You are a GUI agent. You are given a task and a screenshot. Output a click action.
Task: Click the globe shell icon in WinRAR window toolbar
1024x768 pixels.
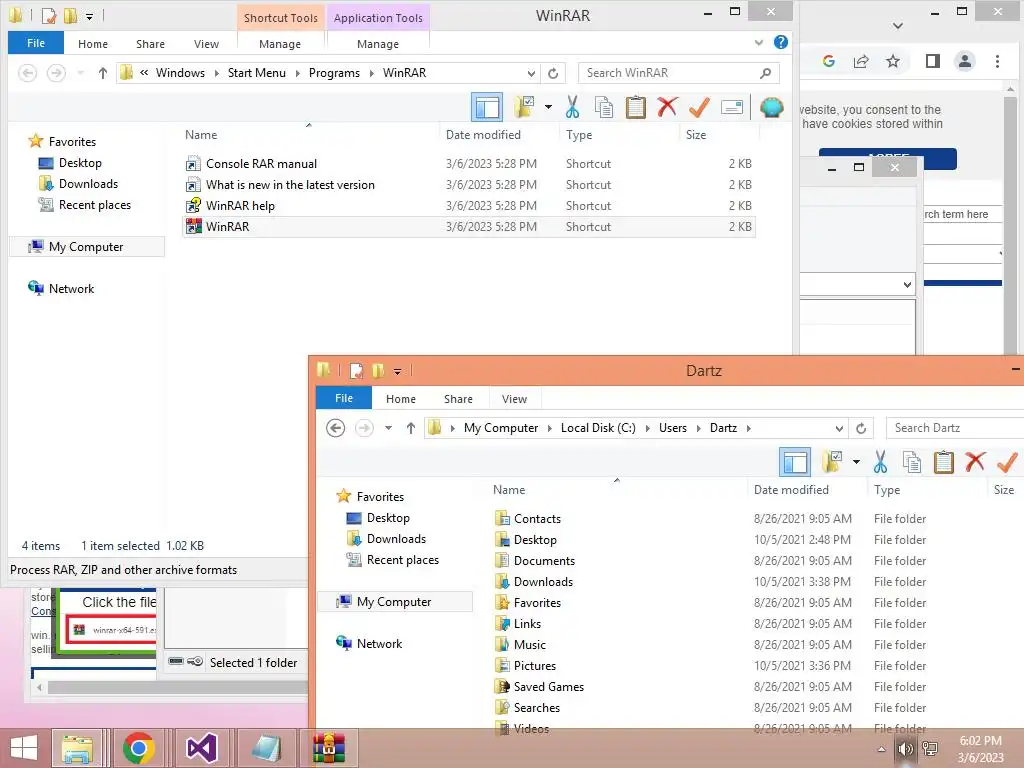(x=771, y=107)
